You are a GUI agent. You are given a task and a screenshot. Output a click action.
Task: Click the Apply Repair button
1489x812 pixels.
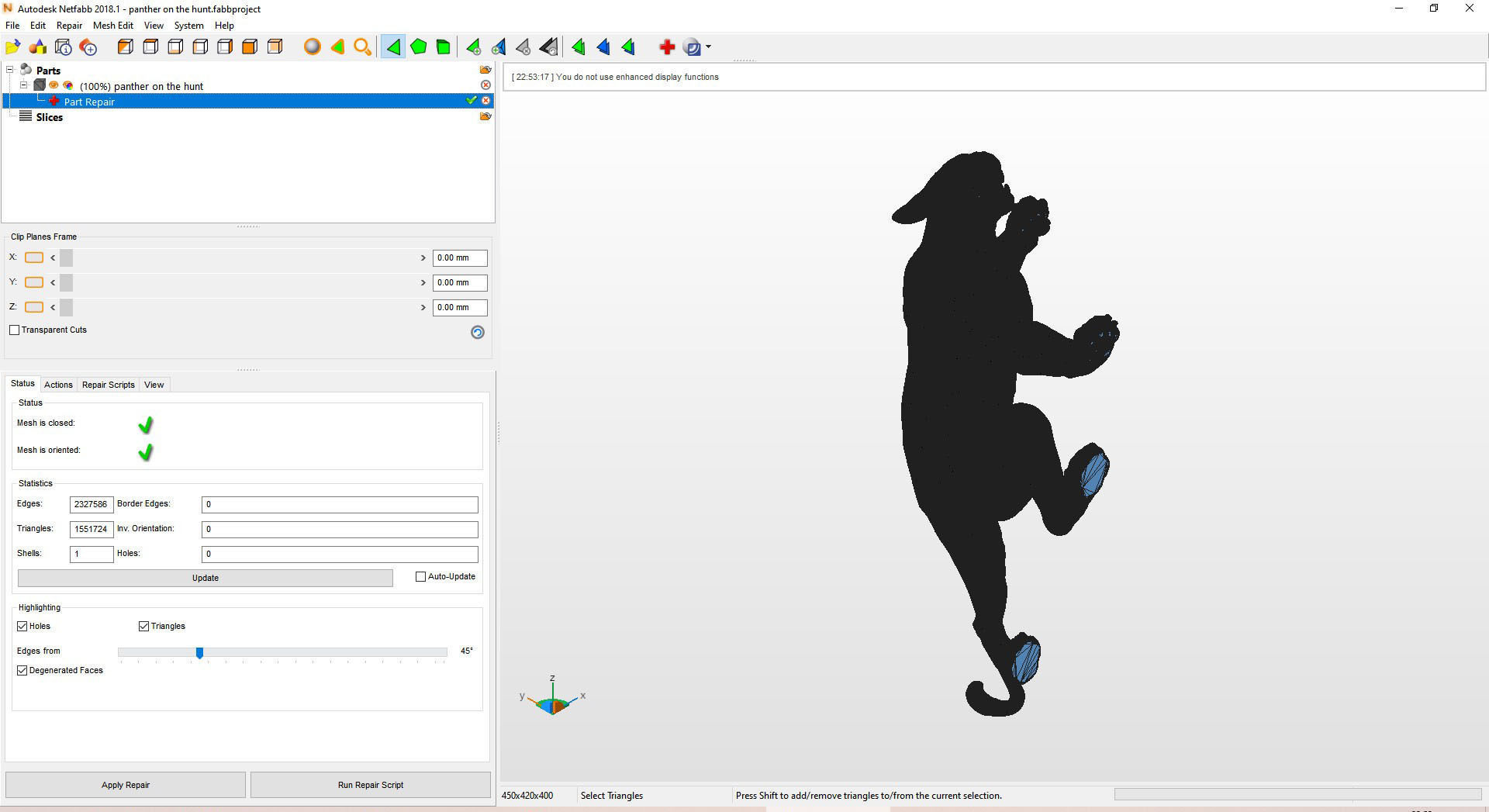[x=126, y=785]
